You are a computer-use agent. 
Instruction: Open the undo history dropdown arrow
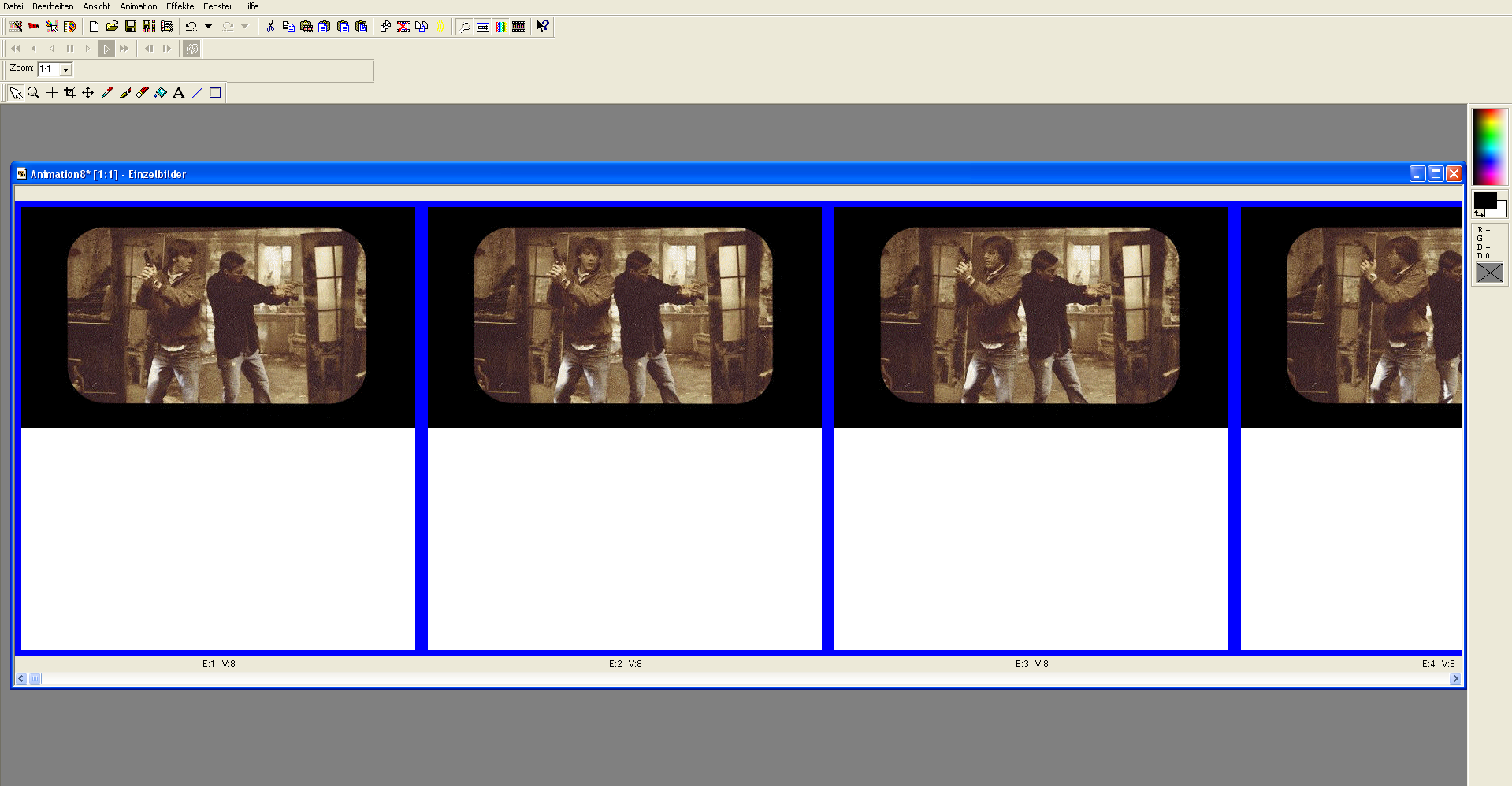[209, 26]
